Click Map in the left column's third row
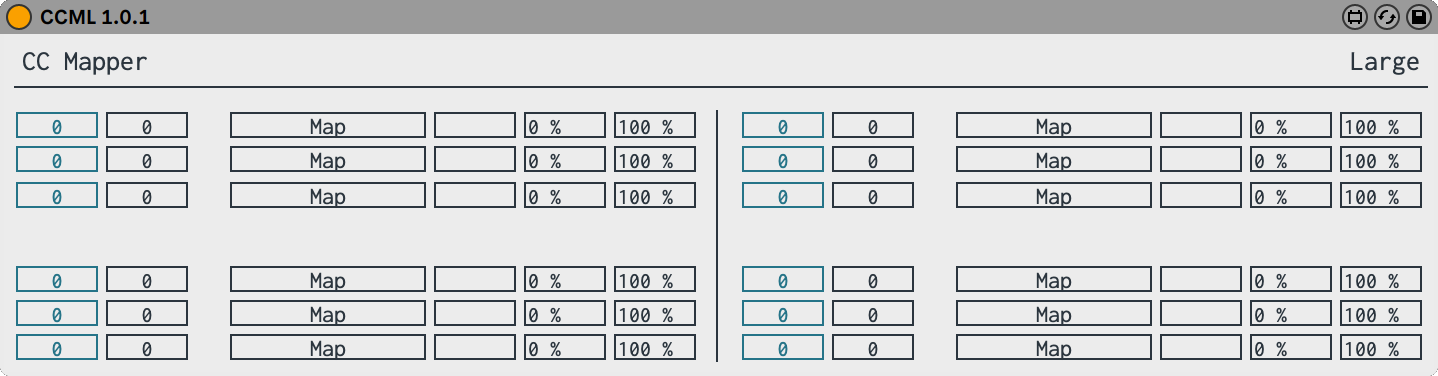Image resolution: width=1438 pixels, height=376 pixels. pyautogui.click(x=328, y=195)
